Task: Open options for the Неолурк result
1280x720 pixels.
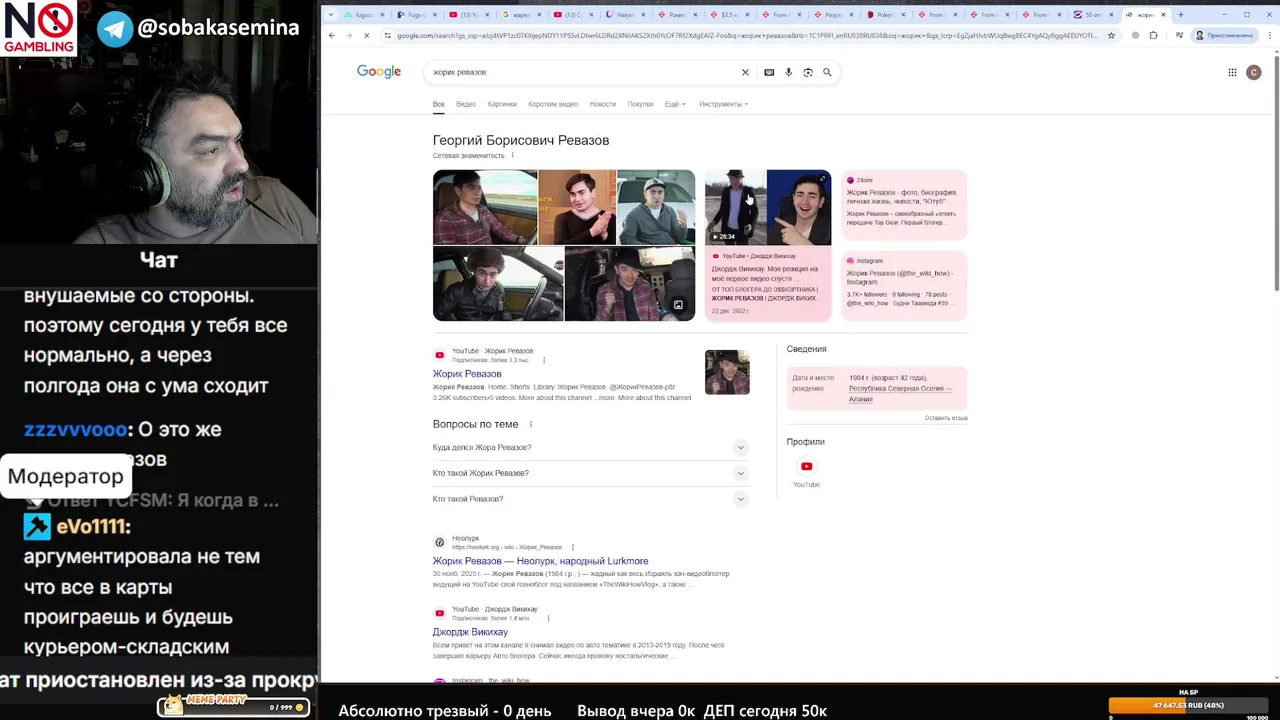Action: 572,547
